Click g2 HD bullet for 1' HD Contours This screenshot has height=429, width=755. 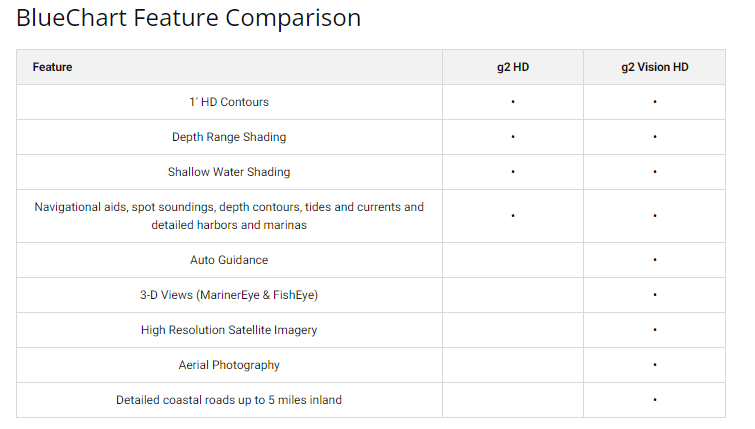[512, 102]
